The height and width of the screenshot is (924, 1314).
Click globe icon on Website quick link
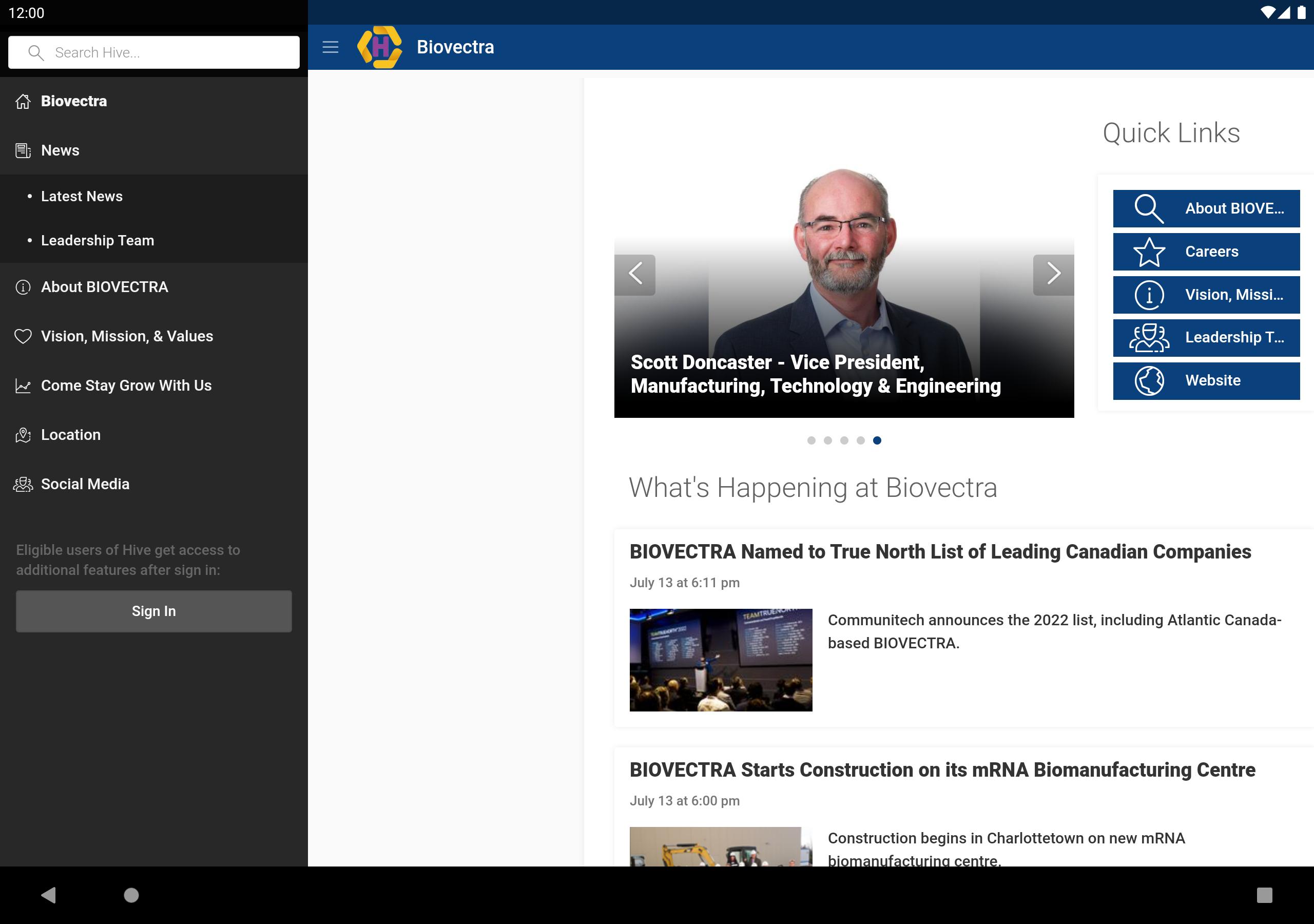point(1149,381)
